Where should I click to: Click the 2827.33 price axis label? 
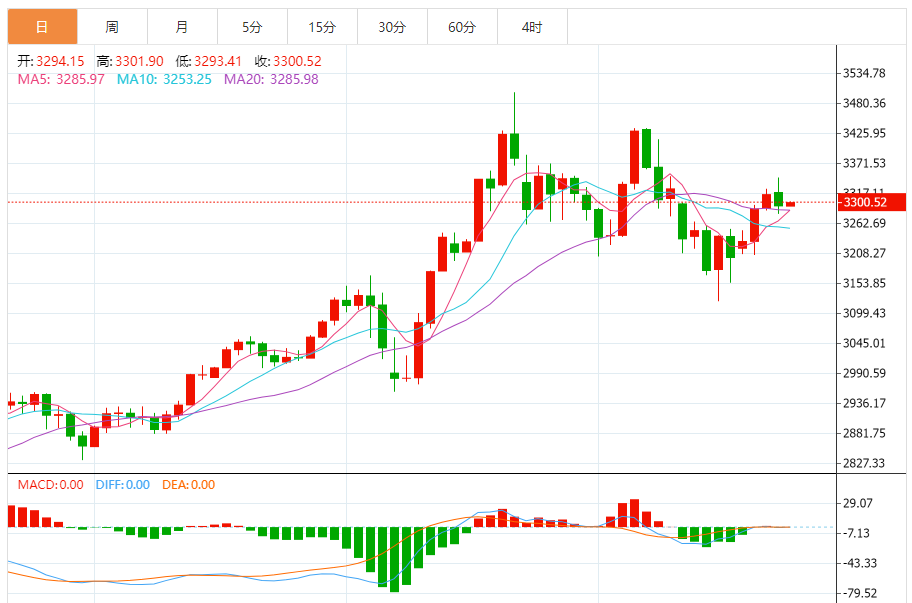[864, 463]
